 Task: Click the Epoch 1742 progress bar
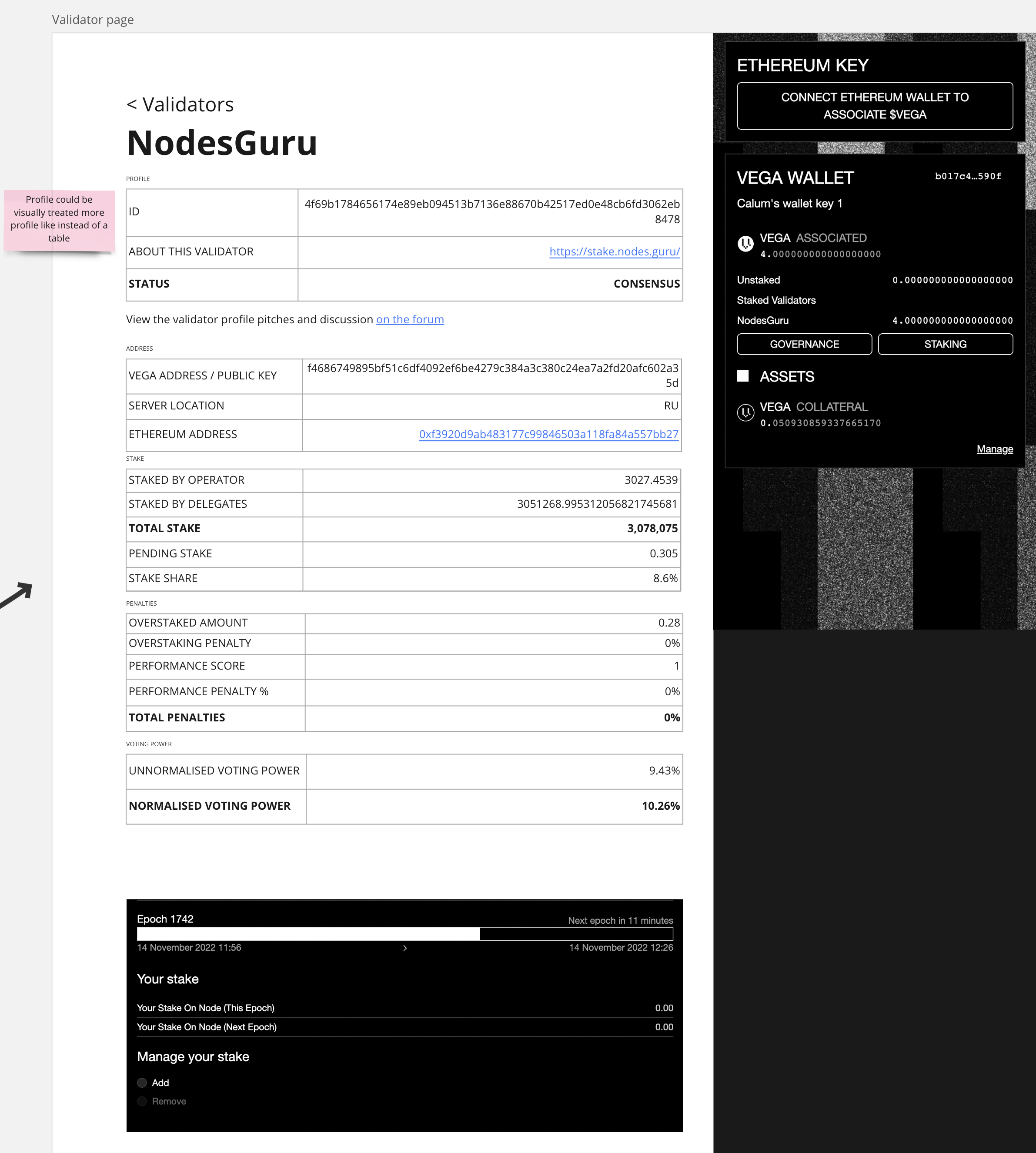pos(405,934)
